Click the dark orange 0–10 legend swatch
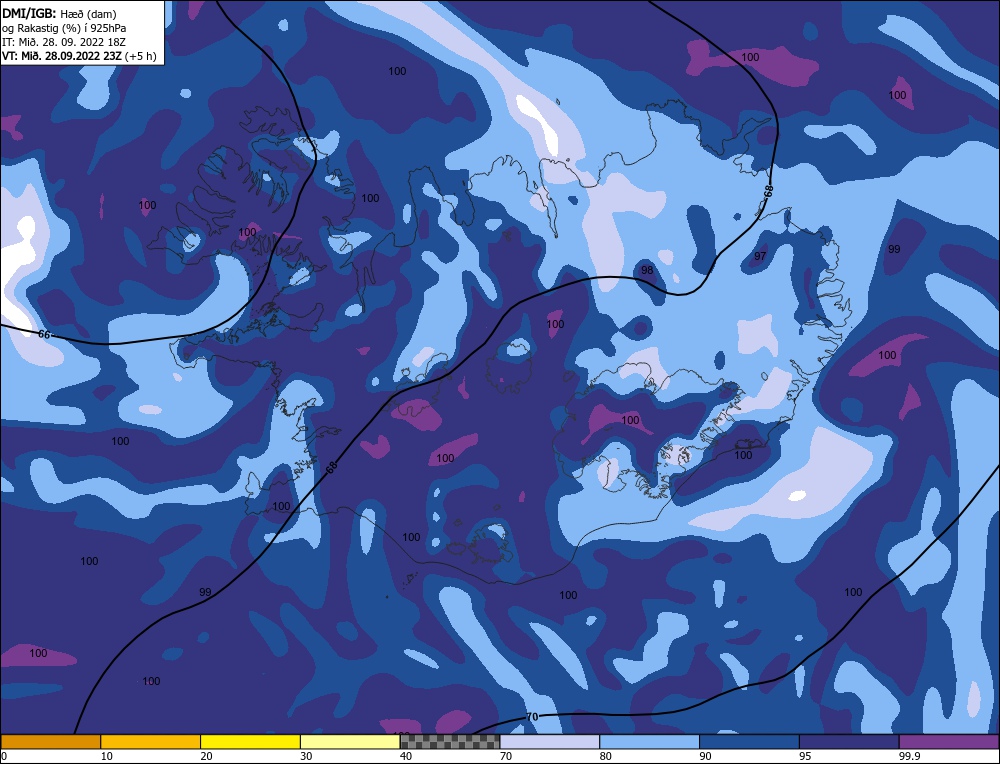1000x764 pixels. coord(50,742)
